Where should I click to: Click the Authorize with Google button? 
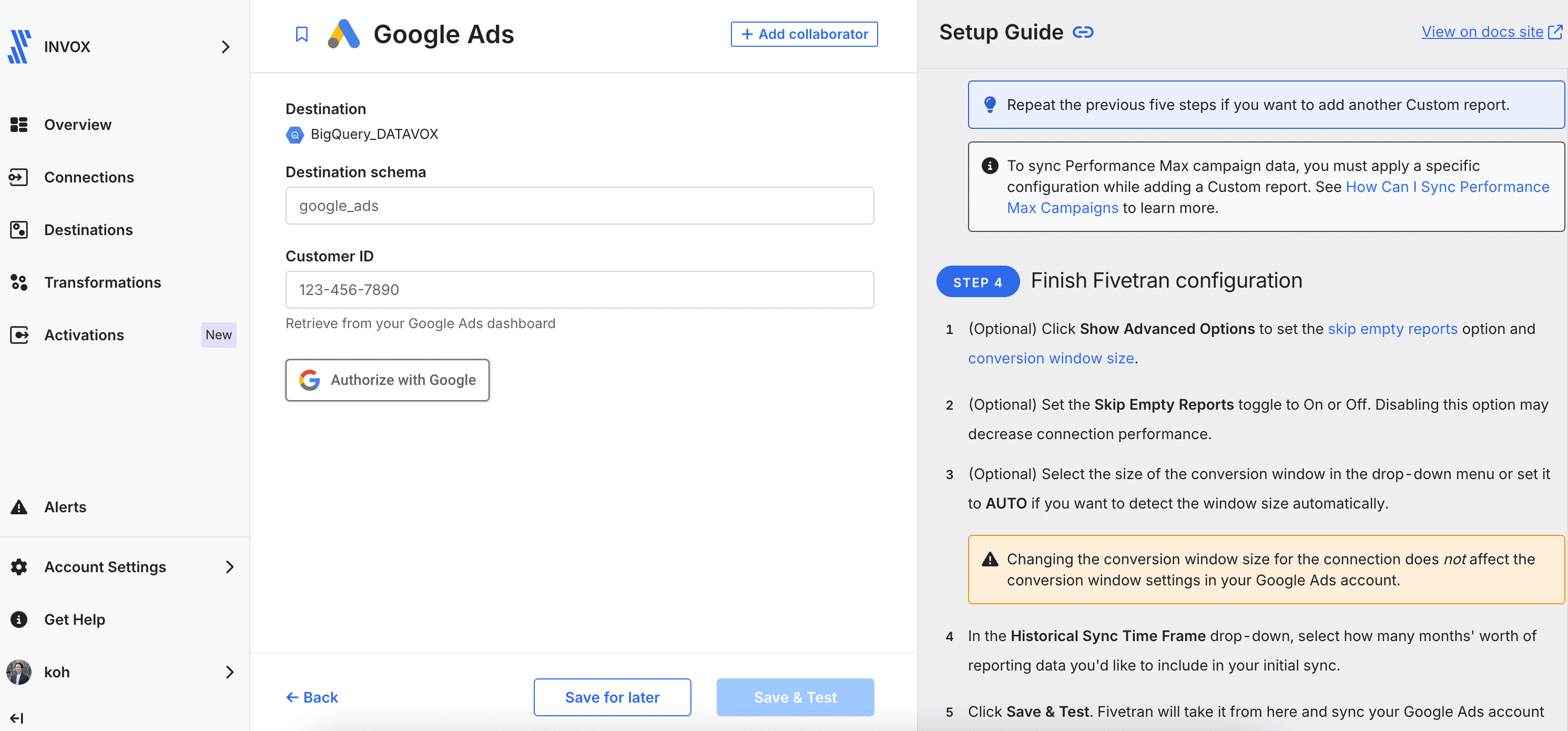tap(387, 380)
